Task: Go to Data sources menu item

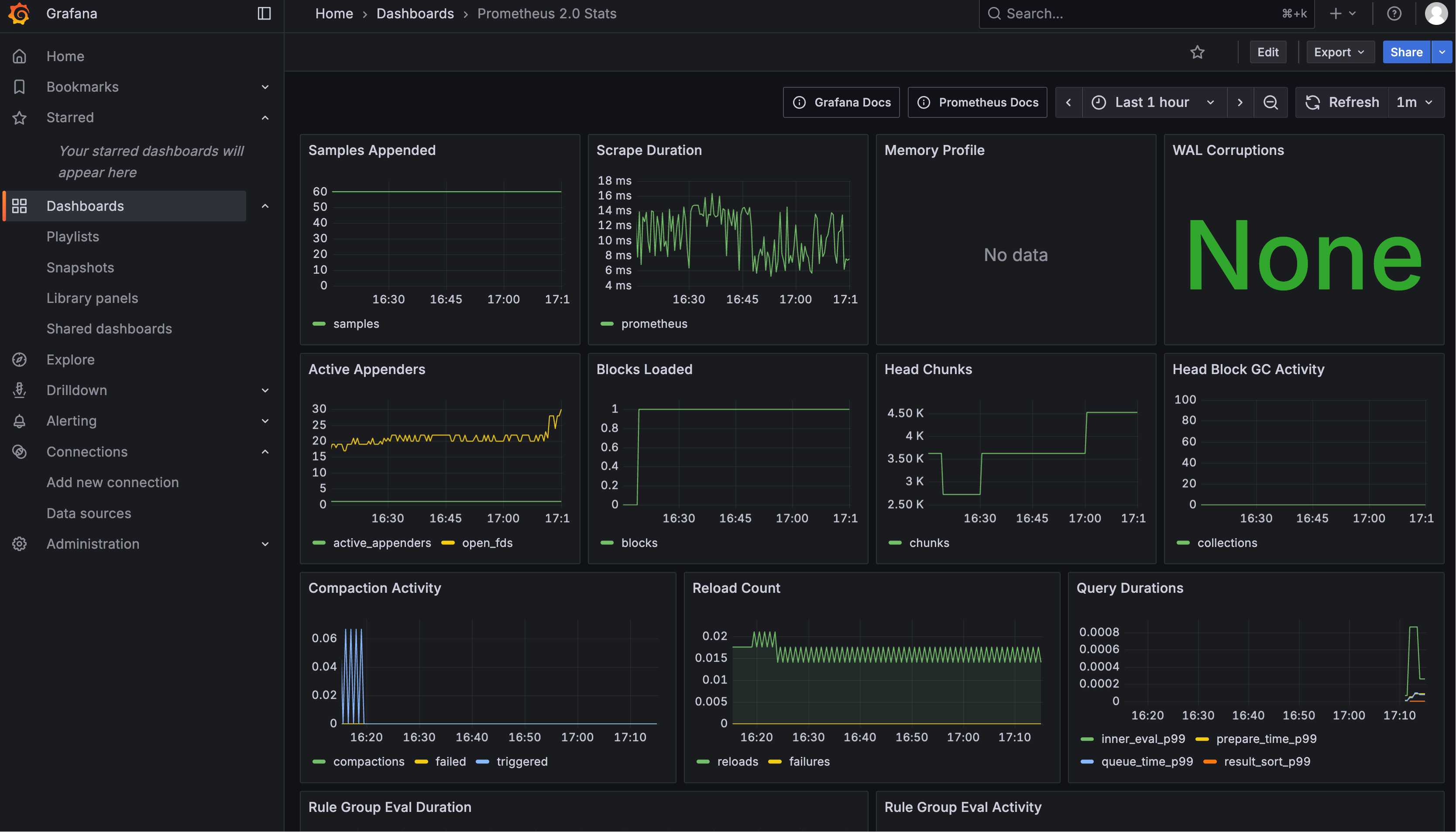Action: tap(89, 513)
